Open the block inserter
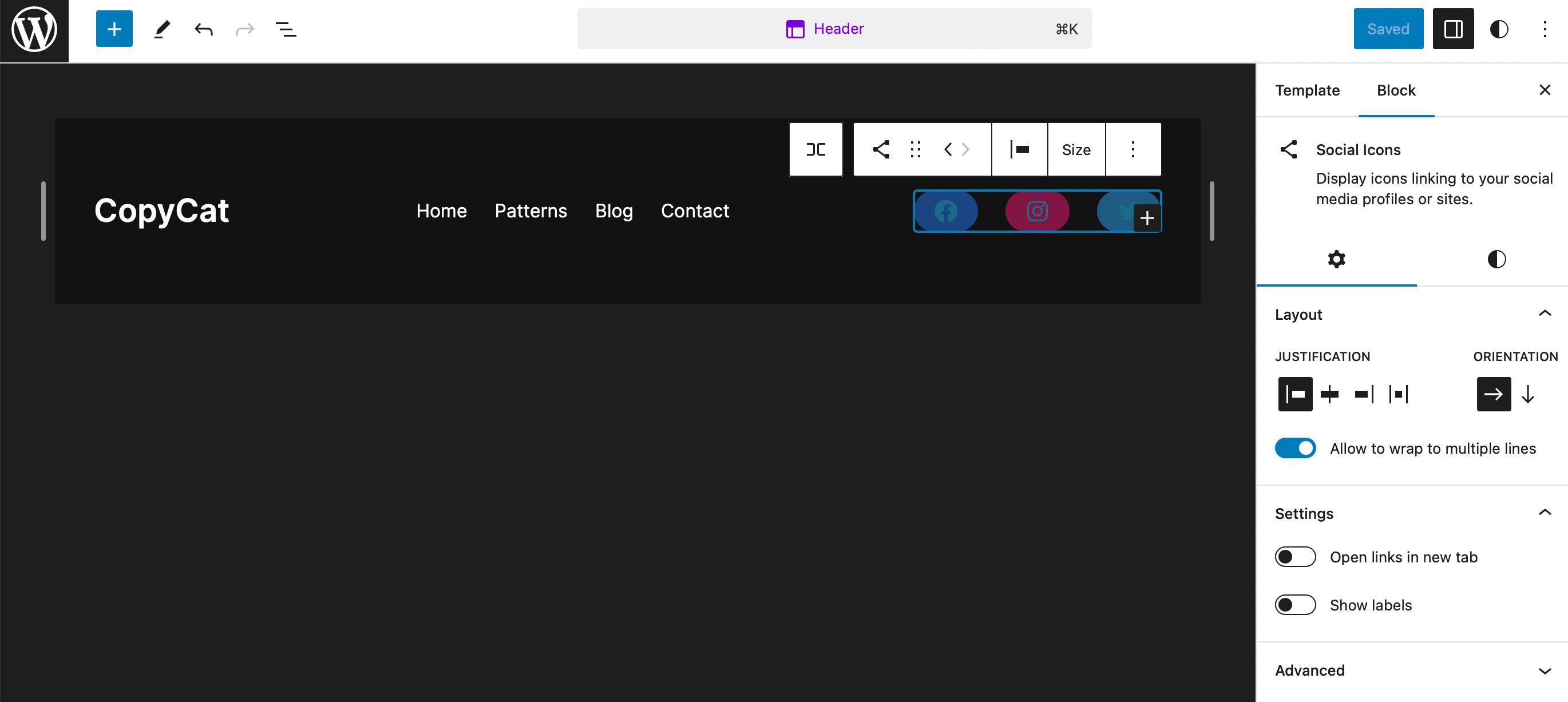 click(114, 29)
